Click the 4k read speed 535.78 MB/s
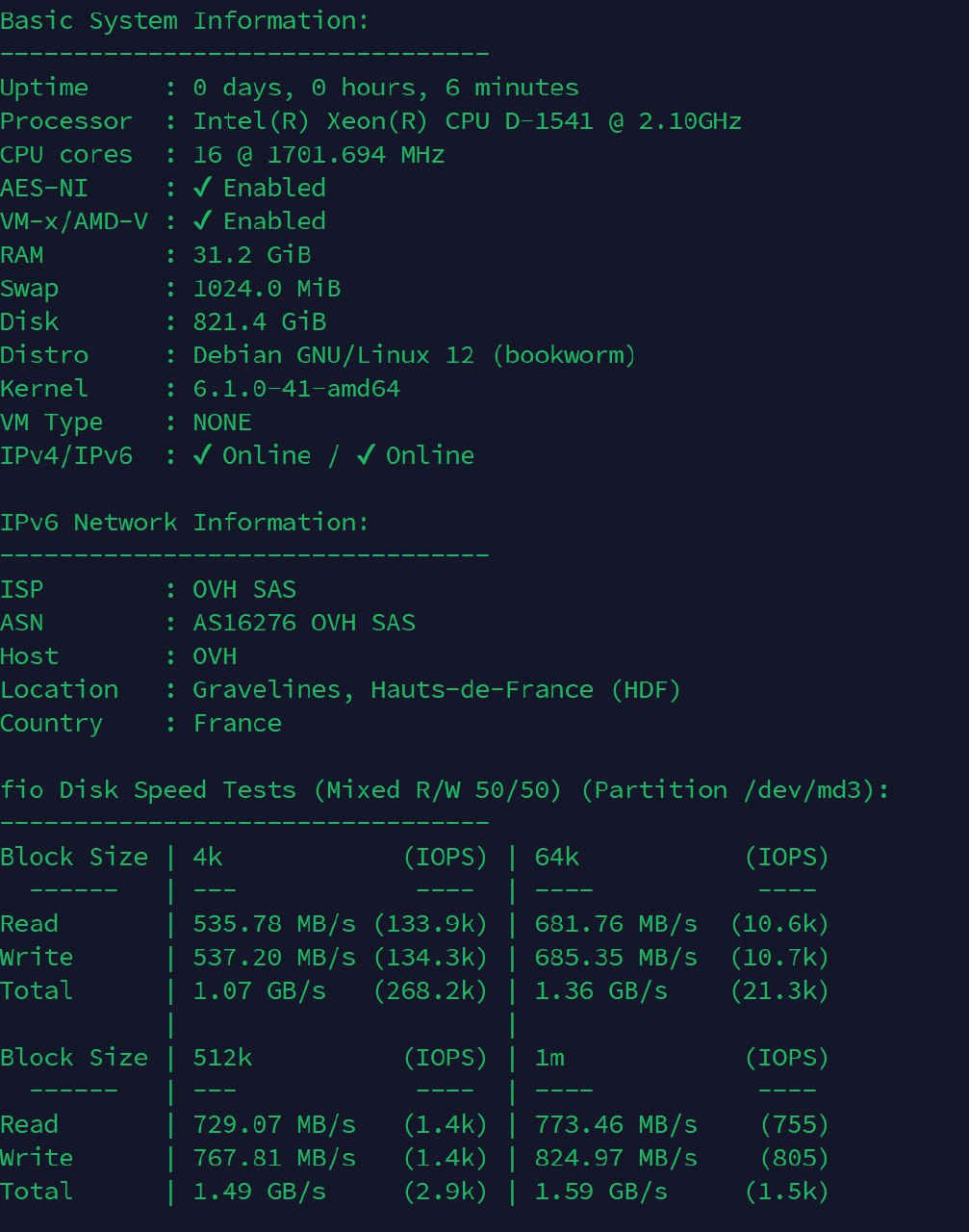Viewport: 969px width, 1232px height. 274,924
